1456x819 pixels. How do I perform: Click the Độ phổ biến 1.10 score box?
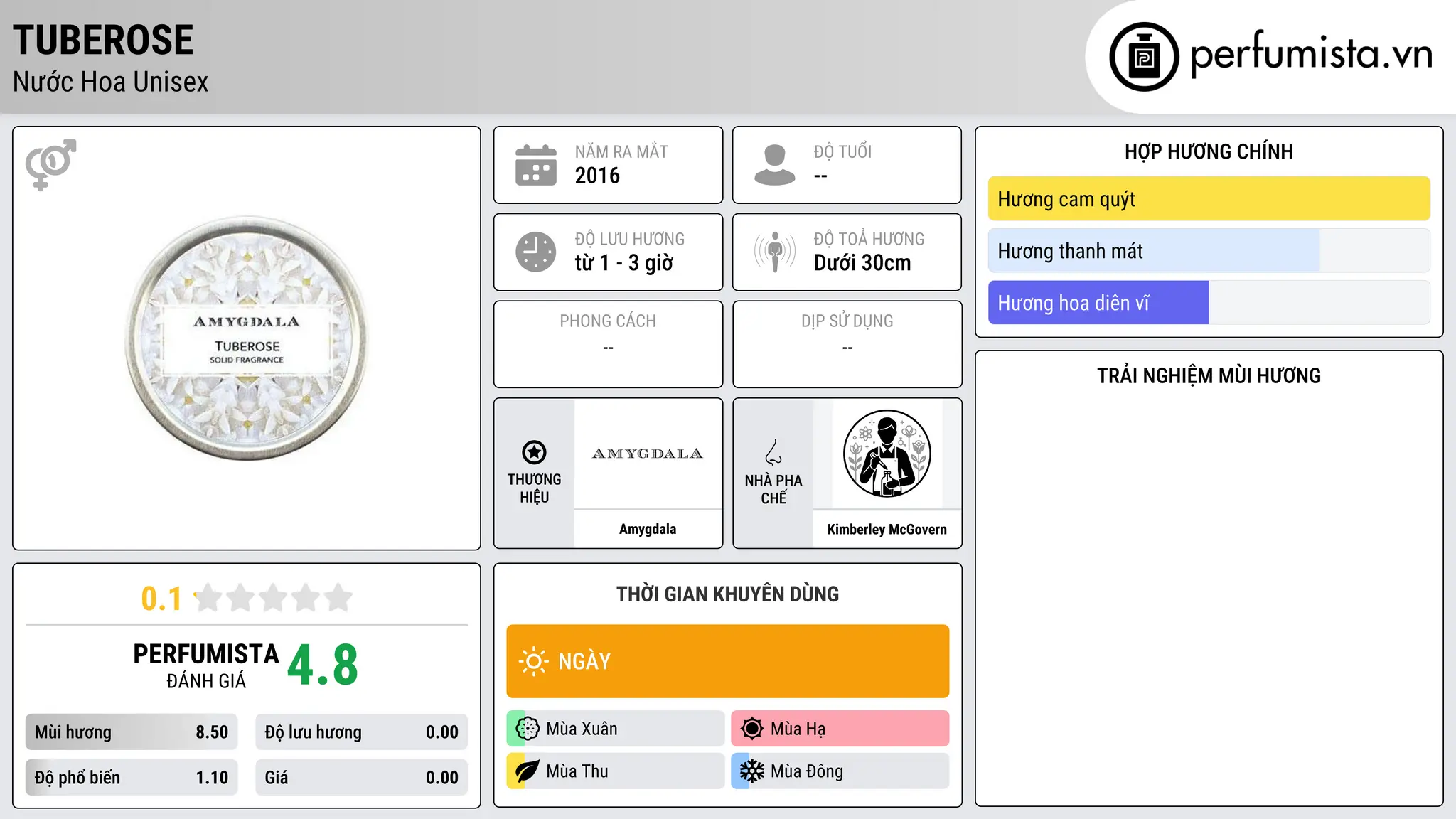click(x=132, y=778)
